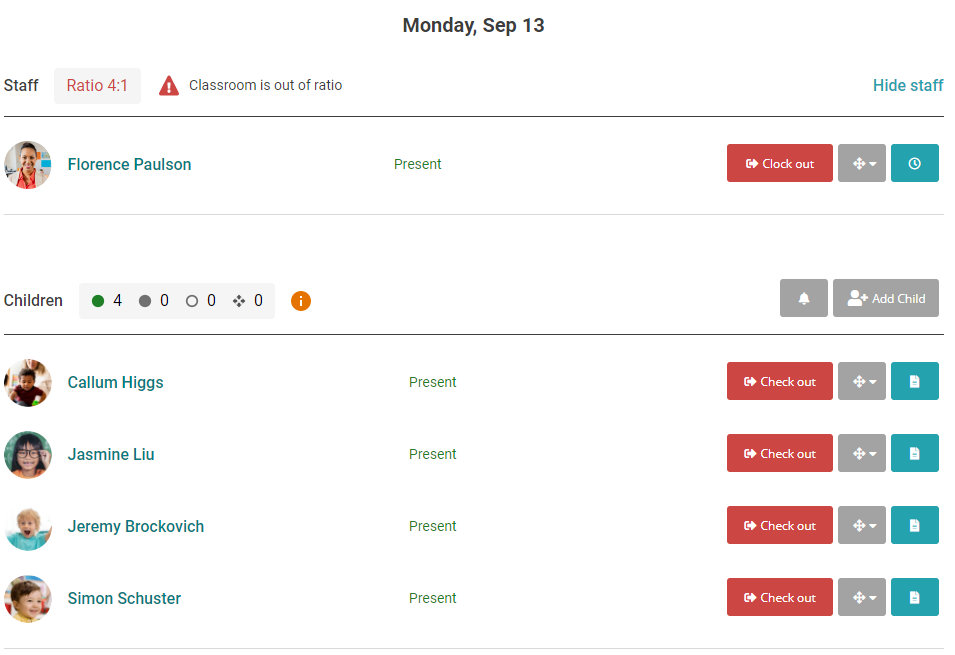
Task: Open Simon Schuster's daily report document icon
Action: [914, 597]
